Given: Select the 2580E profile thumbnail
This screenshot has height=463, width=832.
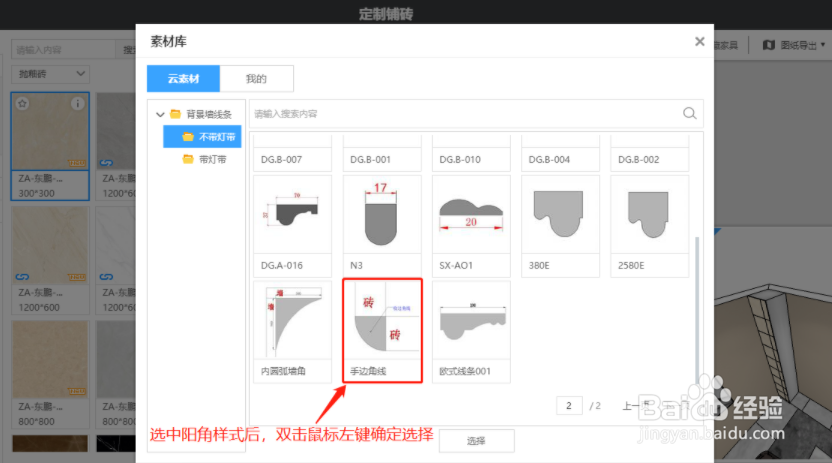Looking at the screenshot, I should tap(649, 214).
